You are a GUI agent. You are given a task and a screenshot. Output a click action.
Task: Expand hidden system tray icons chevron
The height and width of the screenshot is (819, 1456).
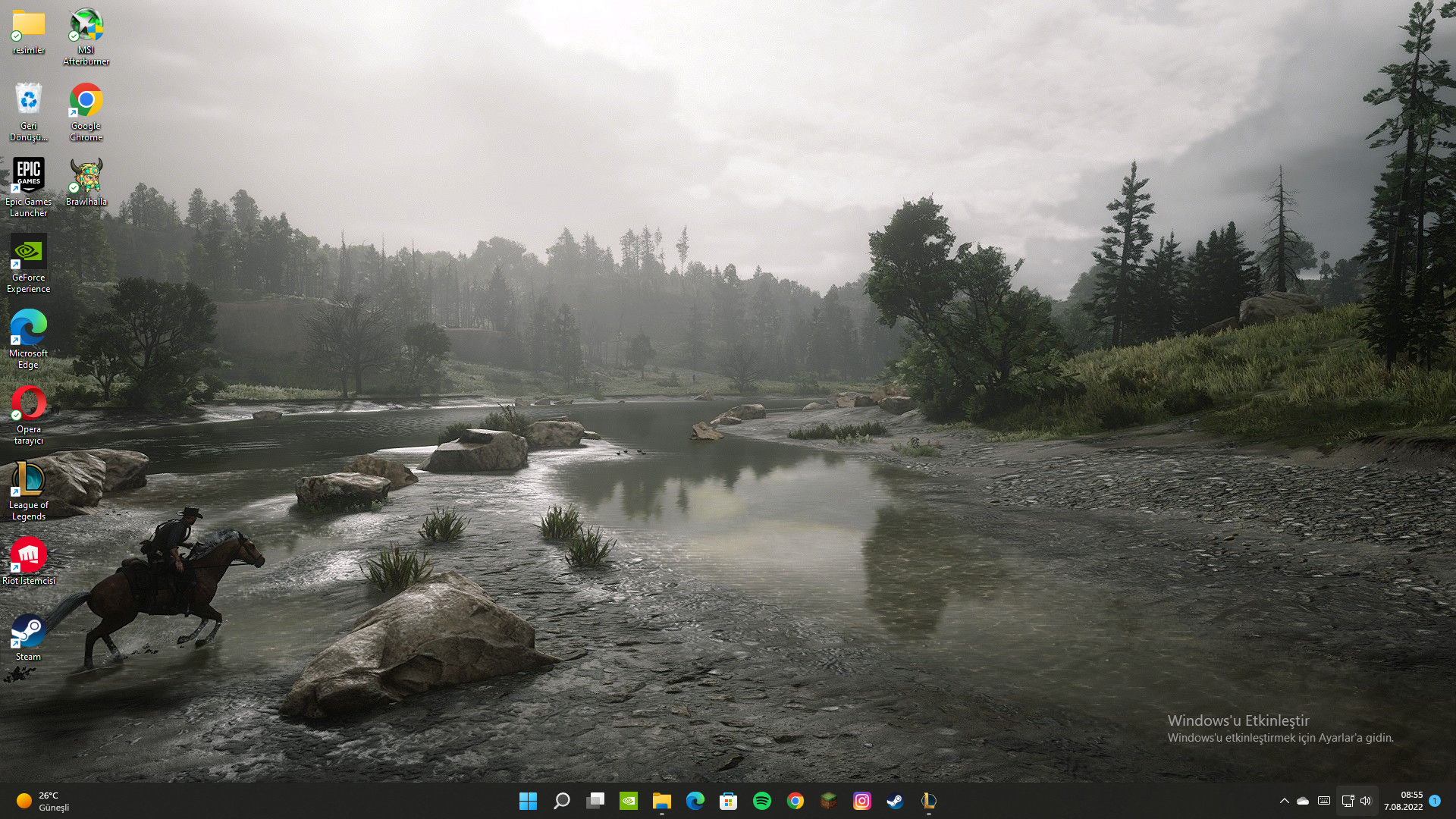tap(1284, 801)
